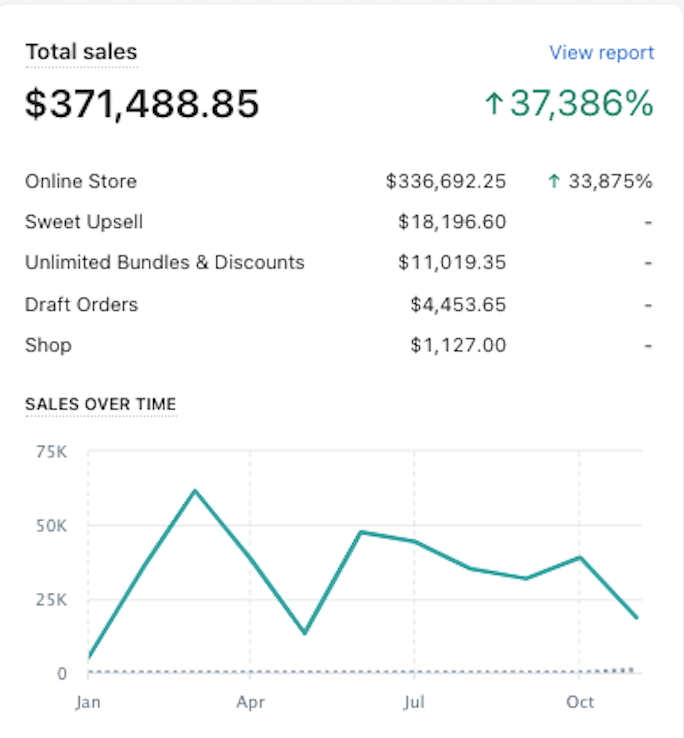Open the View report link
Image resolution: width=684 pixels, height=738 pixels.
pos(601,53)
